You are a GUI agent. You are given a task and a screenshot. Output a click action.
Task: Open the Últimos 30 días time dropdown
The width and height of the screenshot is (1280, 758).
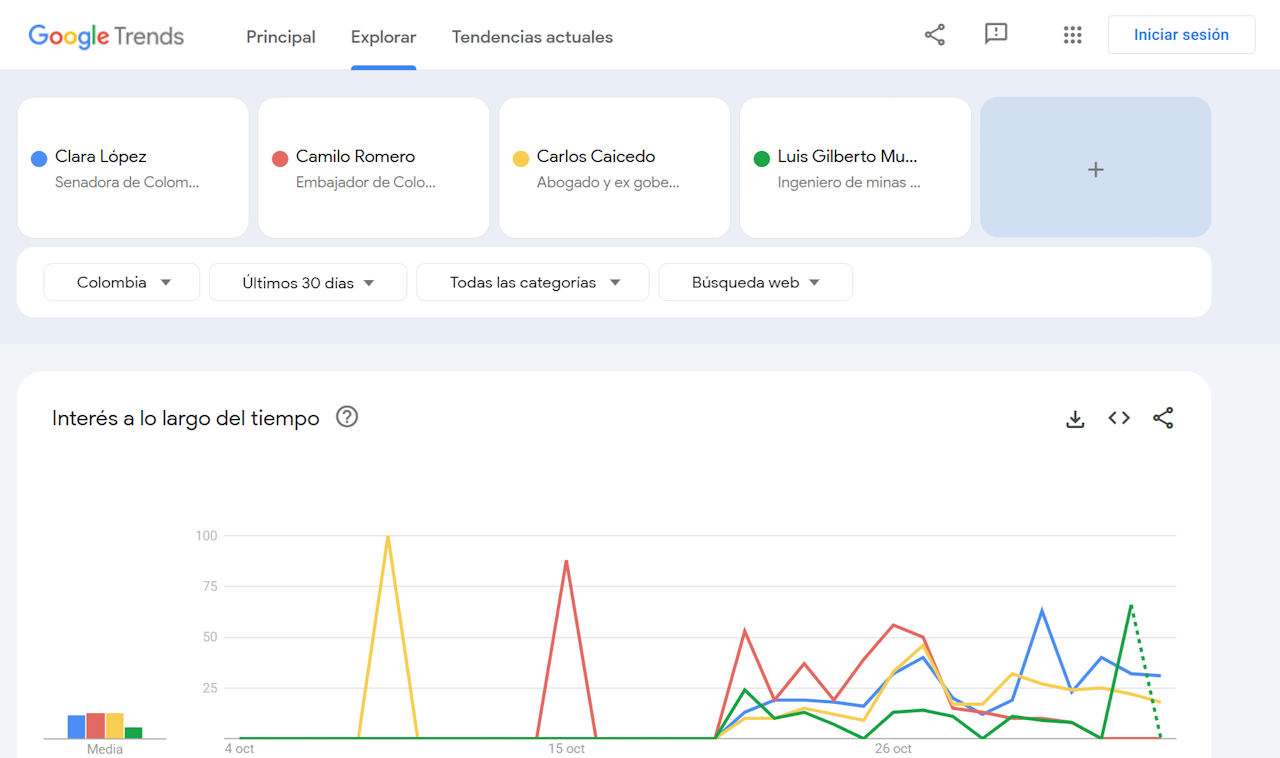[308, 283]
